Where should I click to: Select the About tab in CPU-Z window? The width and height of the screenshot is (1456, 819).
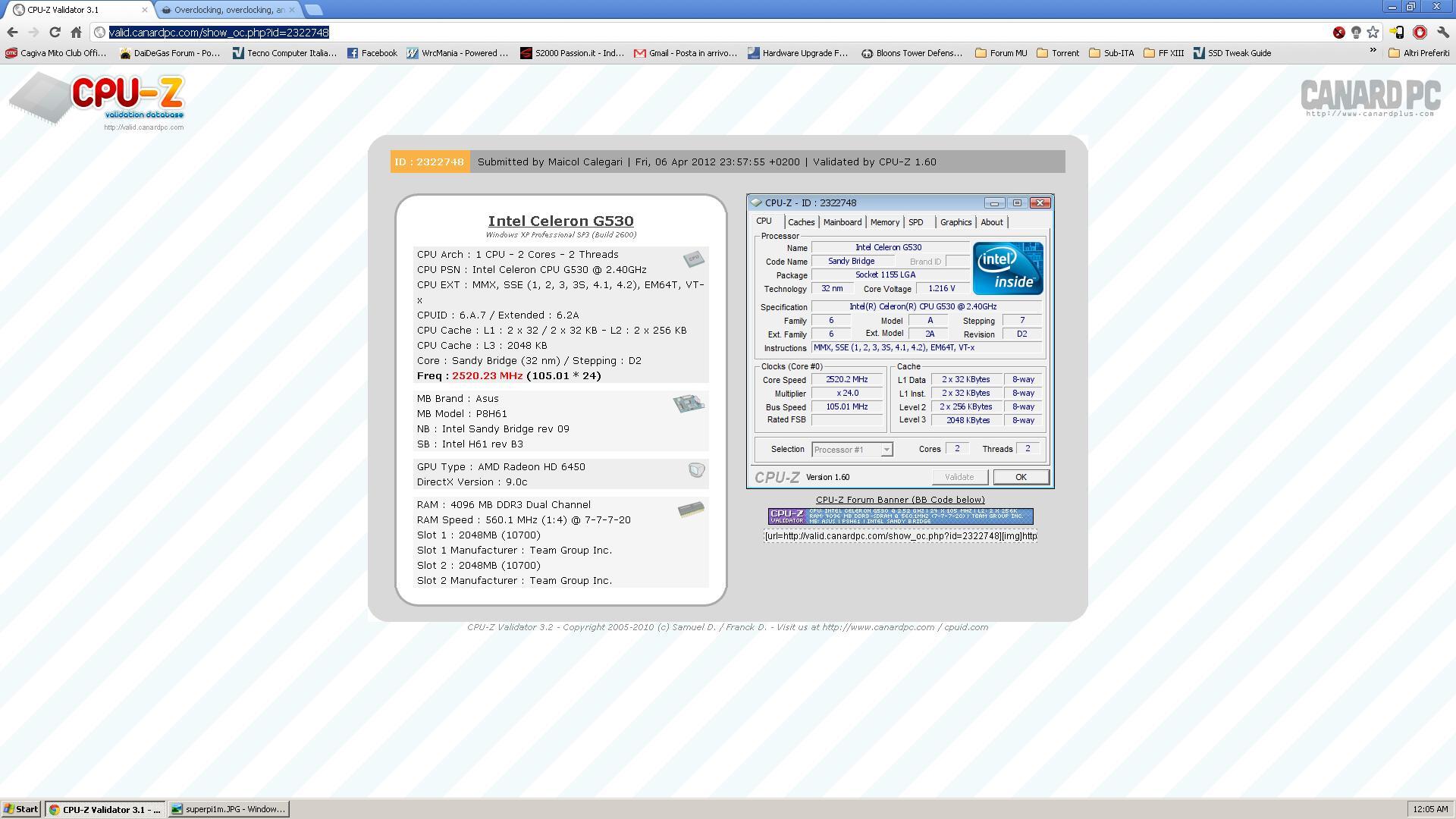[992, 222]
